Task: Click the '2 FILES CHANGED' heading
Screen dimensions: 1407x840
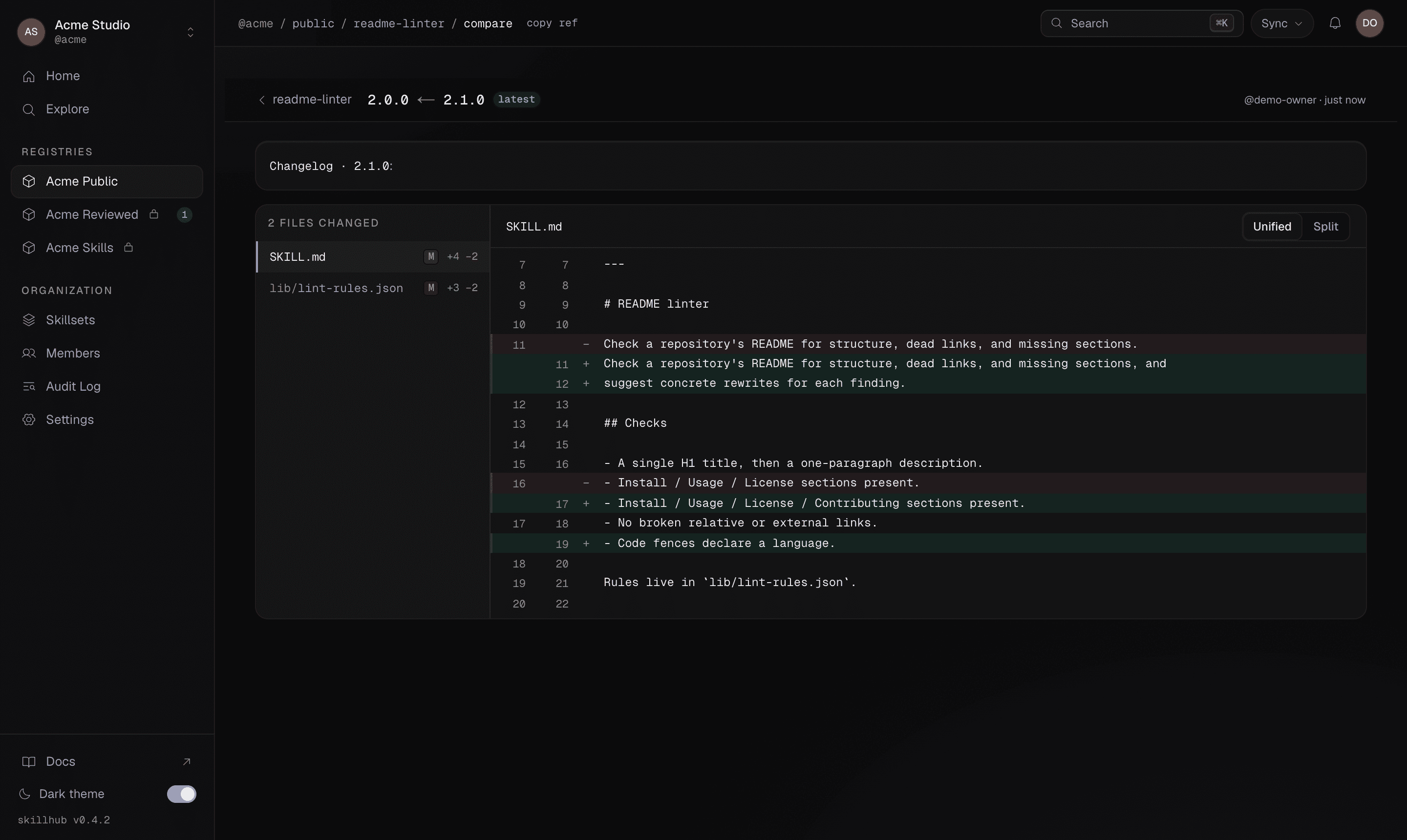Action: click(x=323, y=223)
